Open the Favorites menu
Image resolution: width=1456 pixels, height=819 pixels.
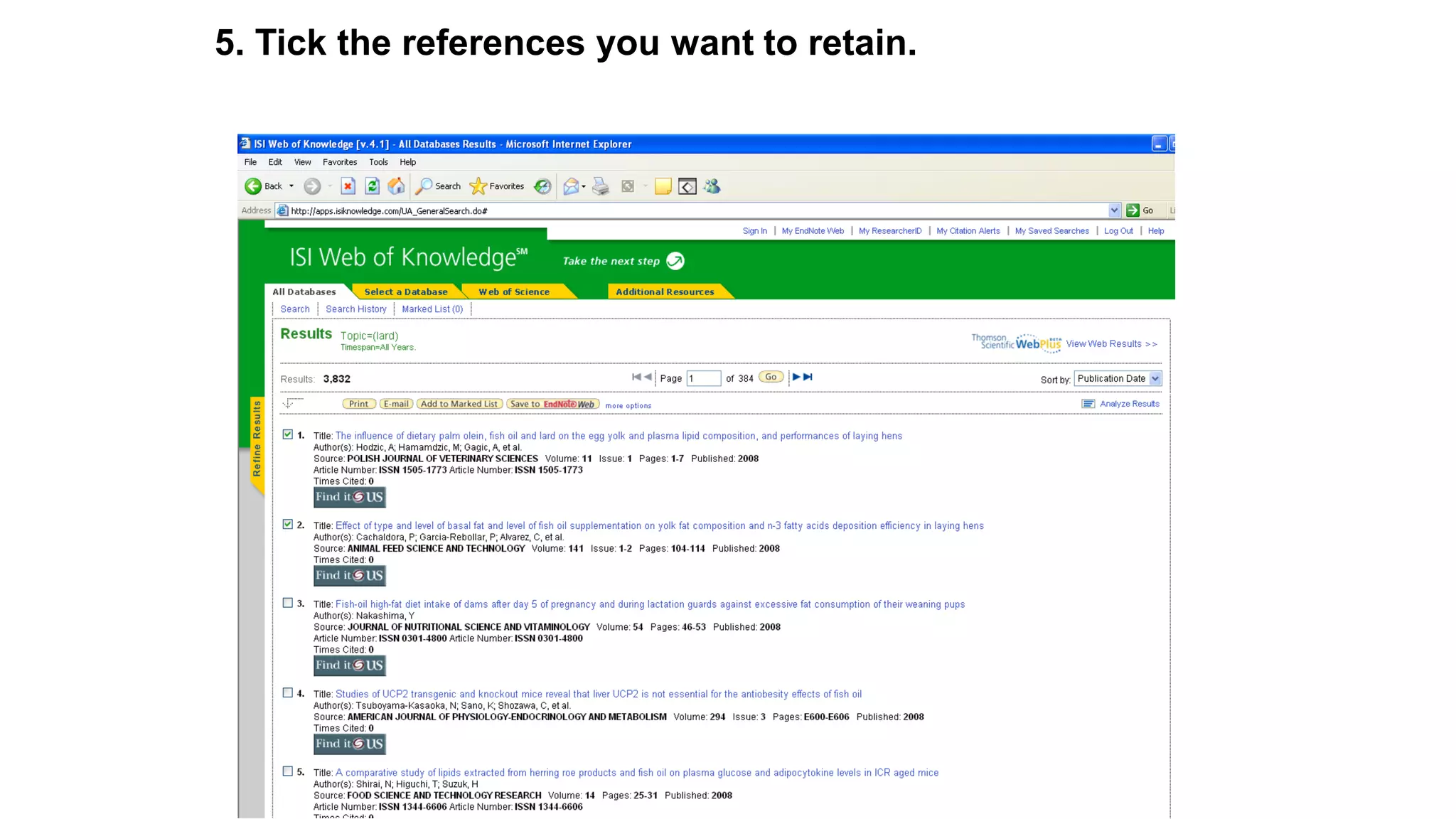pyautogui.click(x=340, y=162)
